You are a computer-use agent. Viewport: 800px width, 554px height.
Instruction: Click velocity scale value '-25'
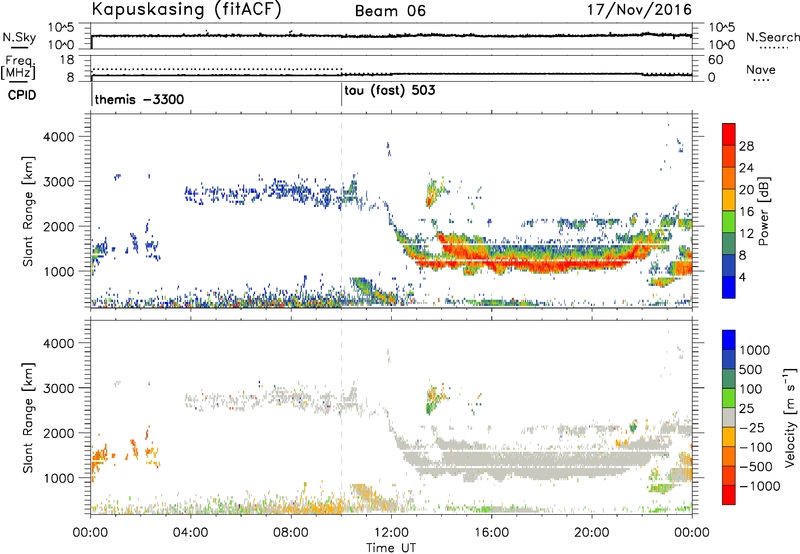click(x=752, y=428)
